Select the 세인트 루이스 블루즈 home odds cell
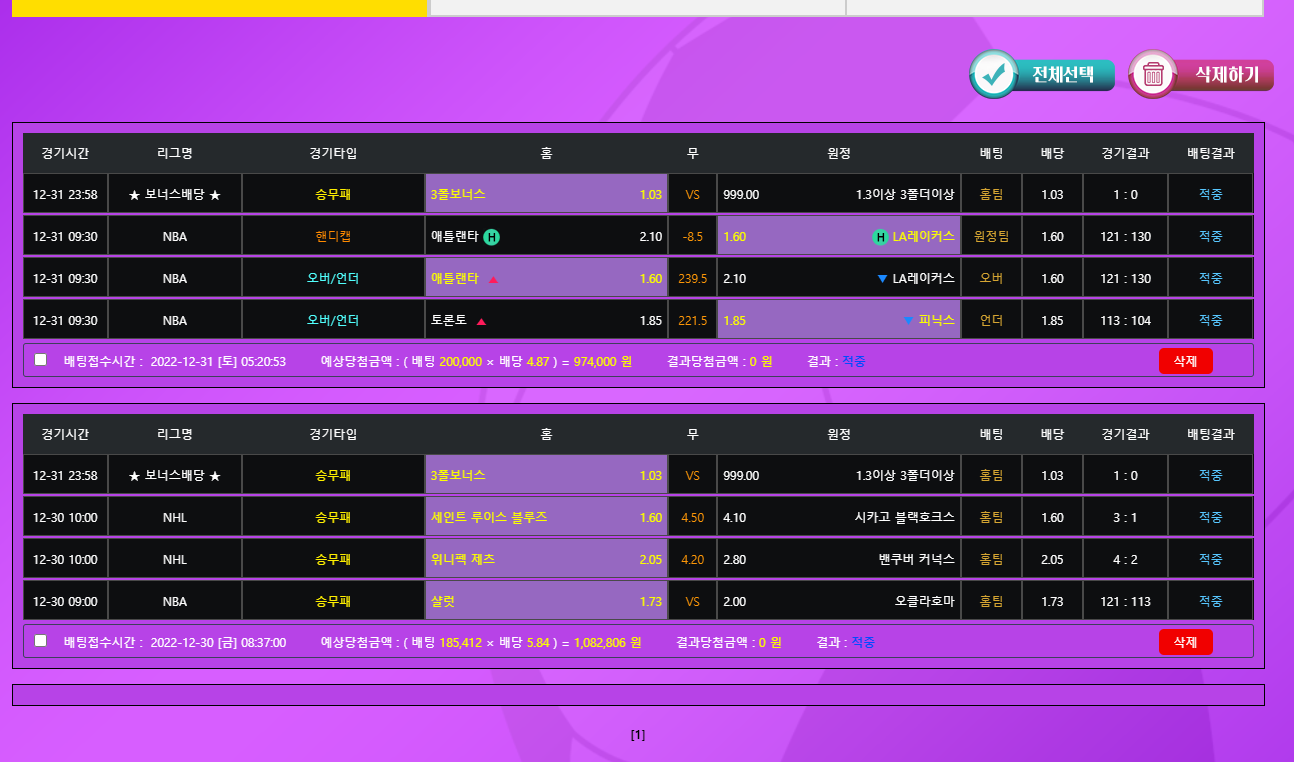 (x=546, y=518)
